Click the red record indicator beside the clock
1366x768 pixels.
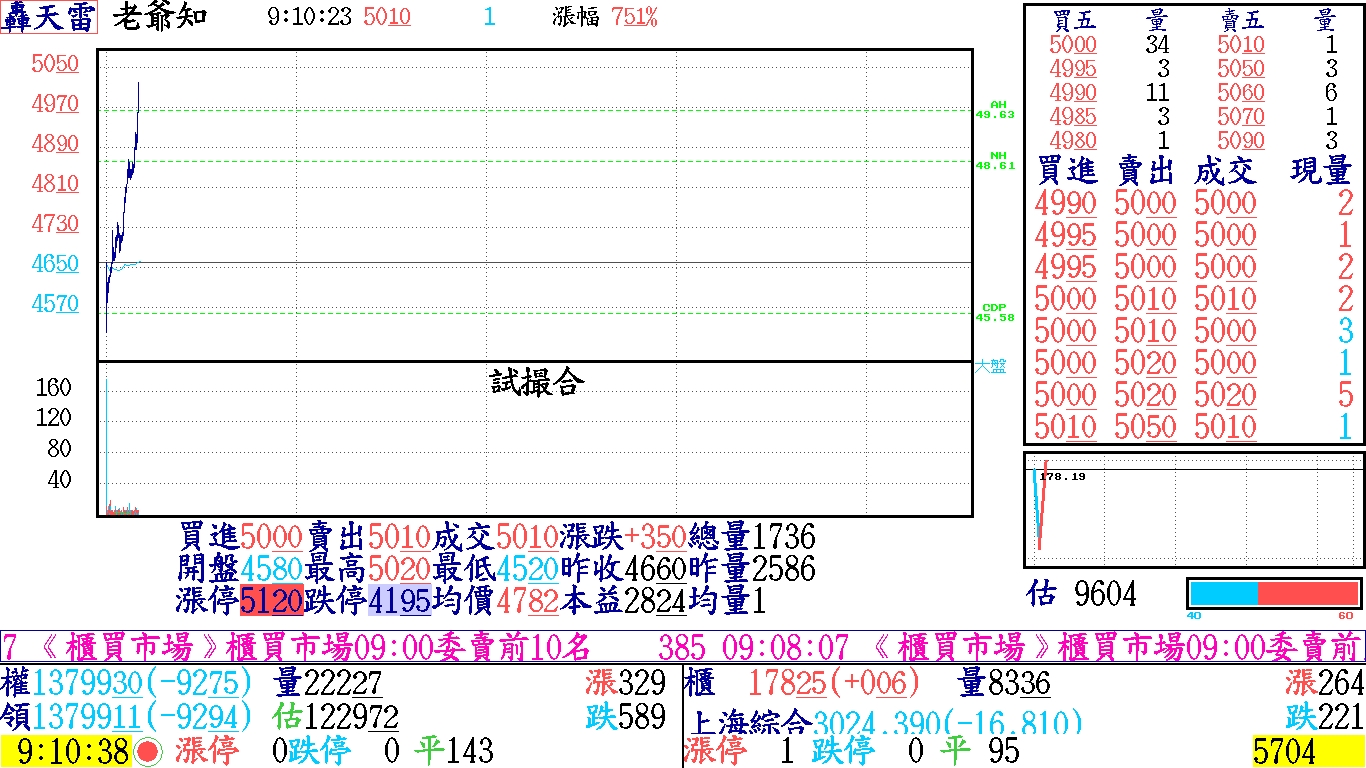(149, 752)
